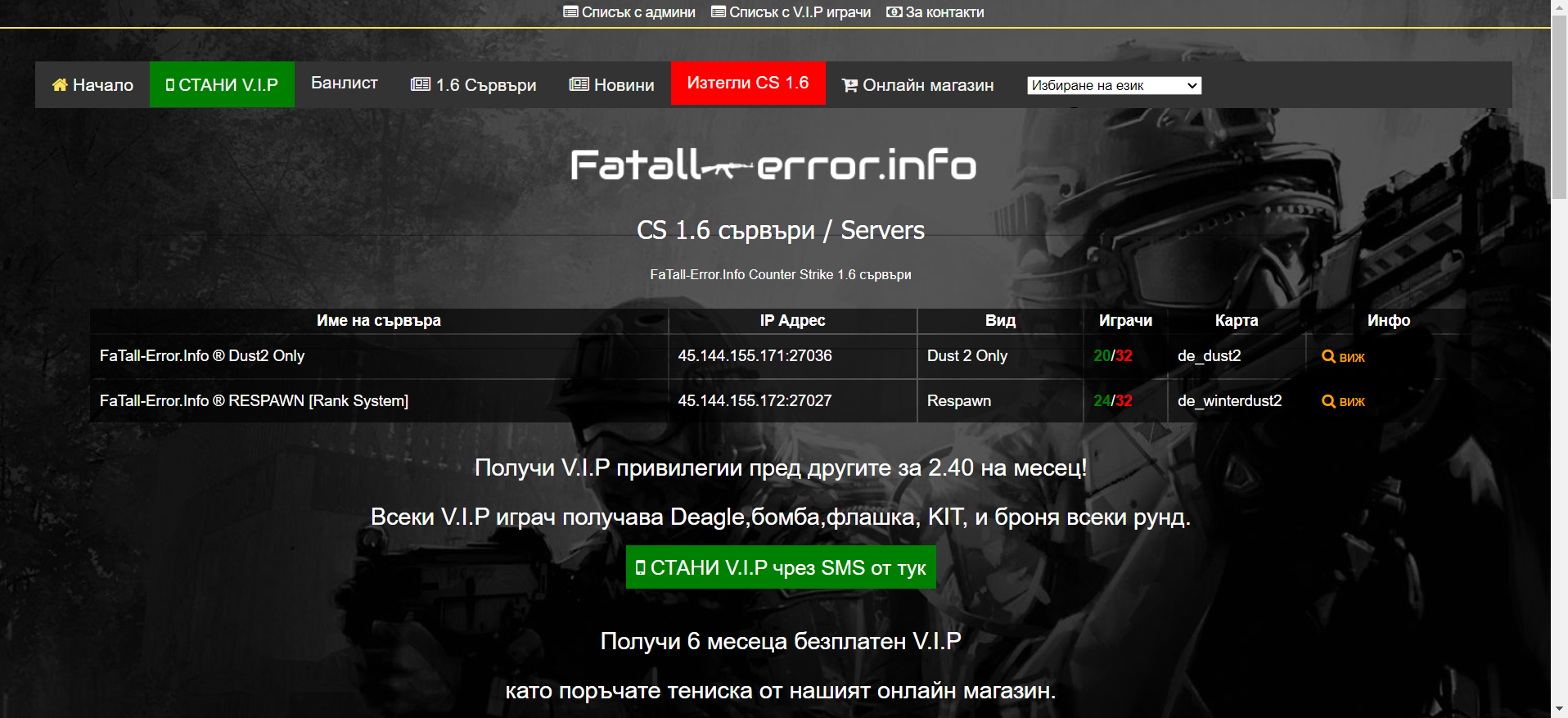Click the home icon beside Начало
Viewport: 1568px width, 718px height.
tap(60, 84)
